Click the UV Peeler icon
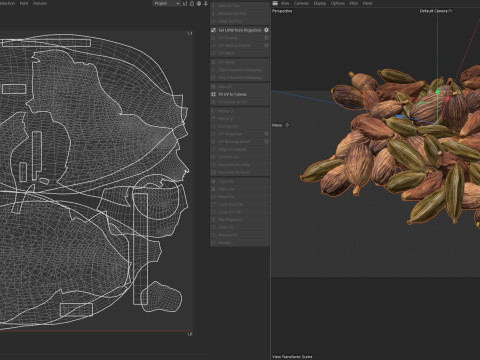This screenshot has height=360, width=480. click(x=214, y=62)
